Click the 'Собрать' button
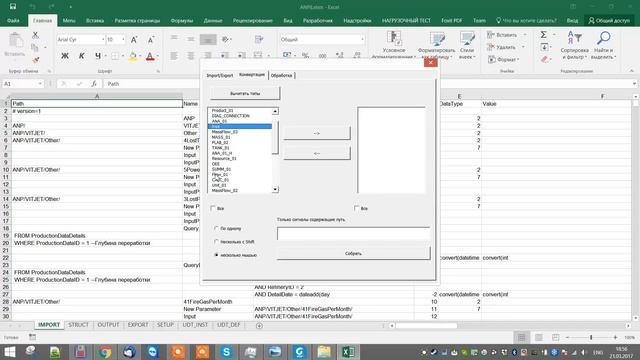 point(353,253)
